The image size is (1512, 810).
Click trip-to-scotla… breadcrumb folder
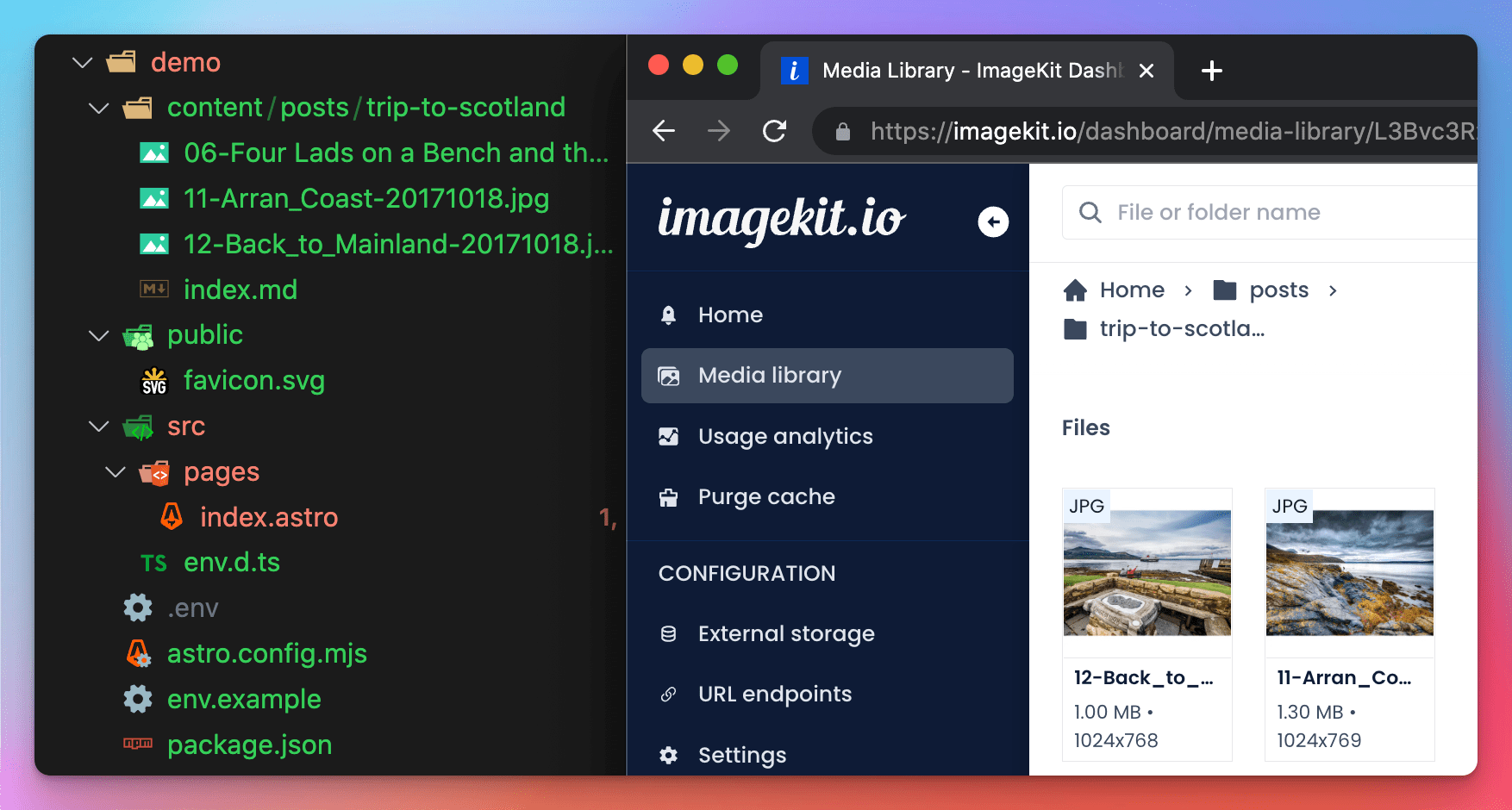click(x=1164, y=329)
